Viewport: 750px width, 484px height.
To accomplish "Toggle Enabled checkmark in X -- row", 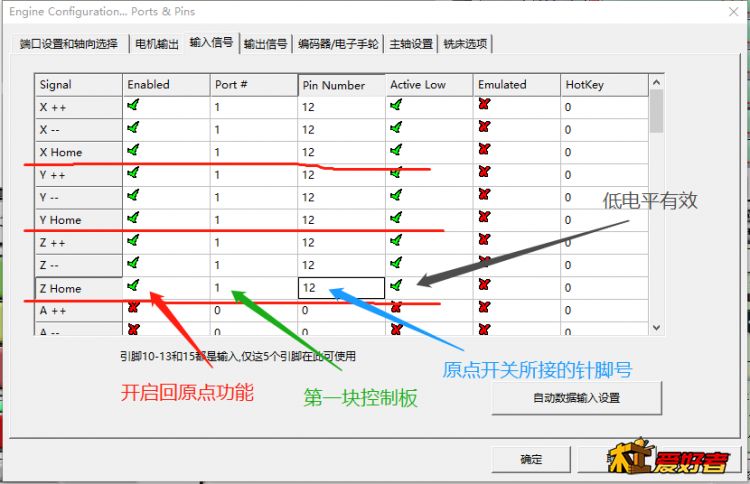I will 133,127.
